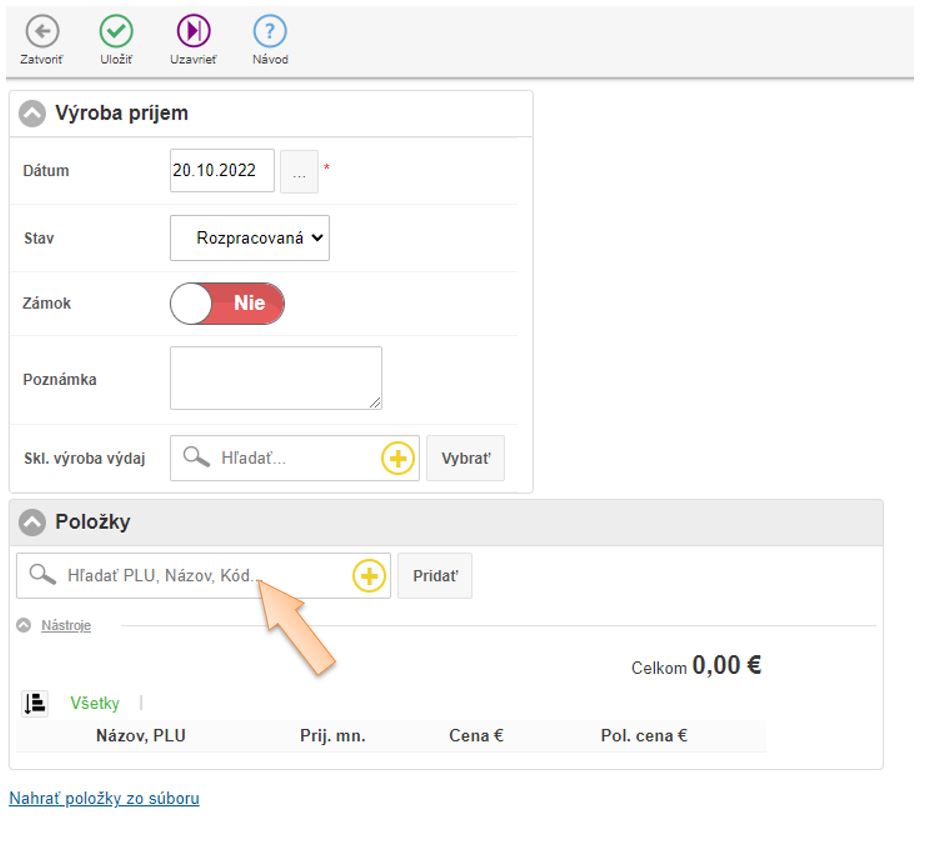Click yellow plus in Položky search field

pyautogui.click(x=370, y=576)
